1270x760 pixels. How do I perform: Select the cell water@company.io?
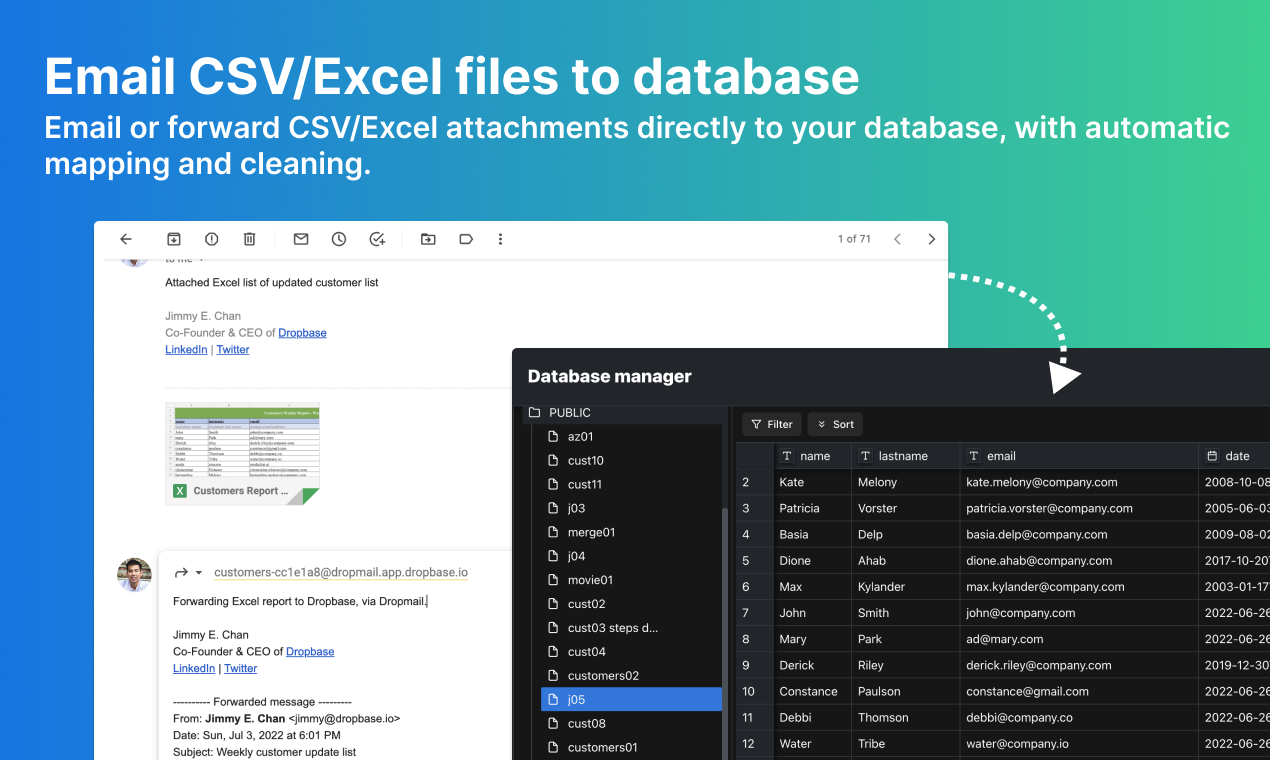pyautogui.click(x=1079, y=743)
